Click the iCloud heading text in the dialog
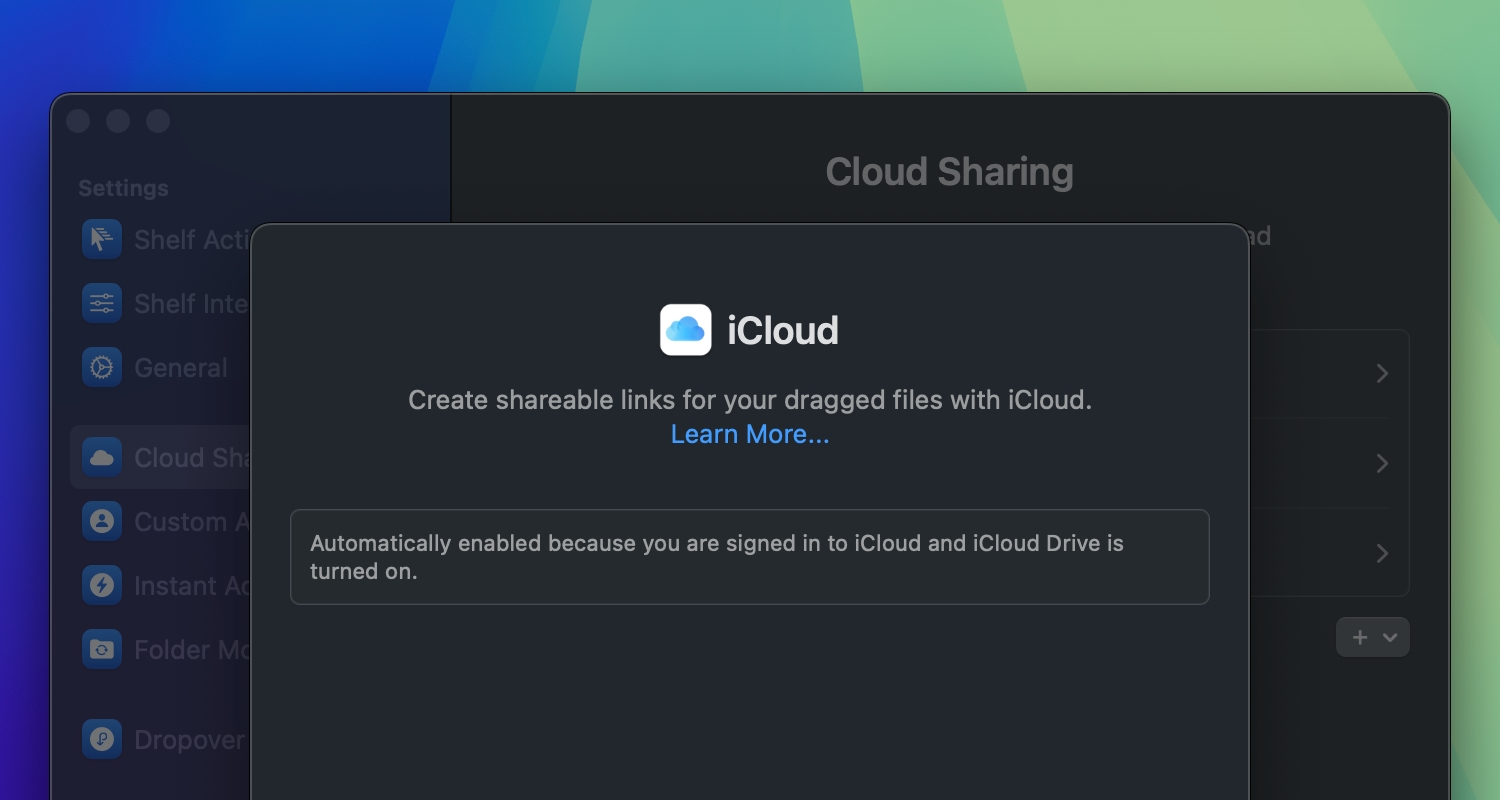Image resolution: width=1500 pixels, height=800 pixels. pos(783,330)
